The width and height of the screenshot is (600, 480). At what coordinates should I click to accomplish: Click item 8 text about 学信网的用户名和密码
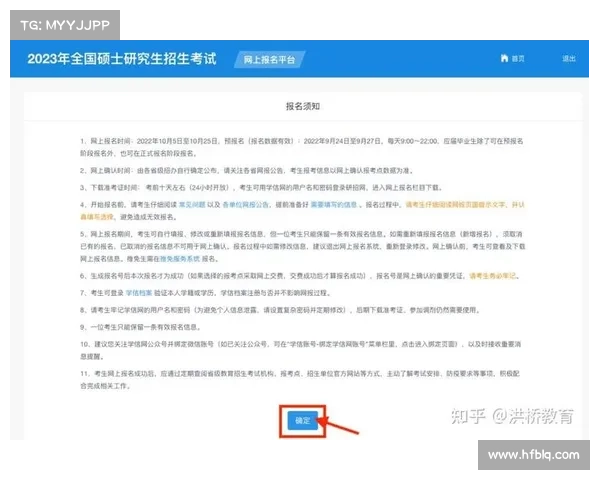pos(280,310)
